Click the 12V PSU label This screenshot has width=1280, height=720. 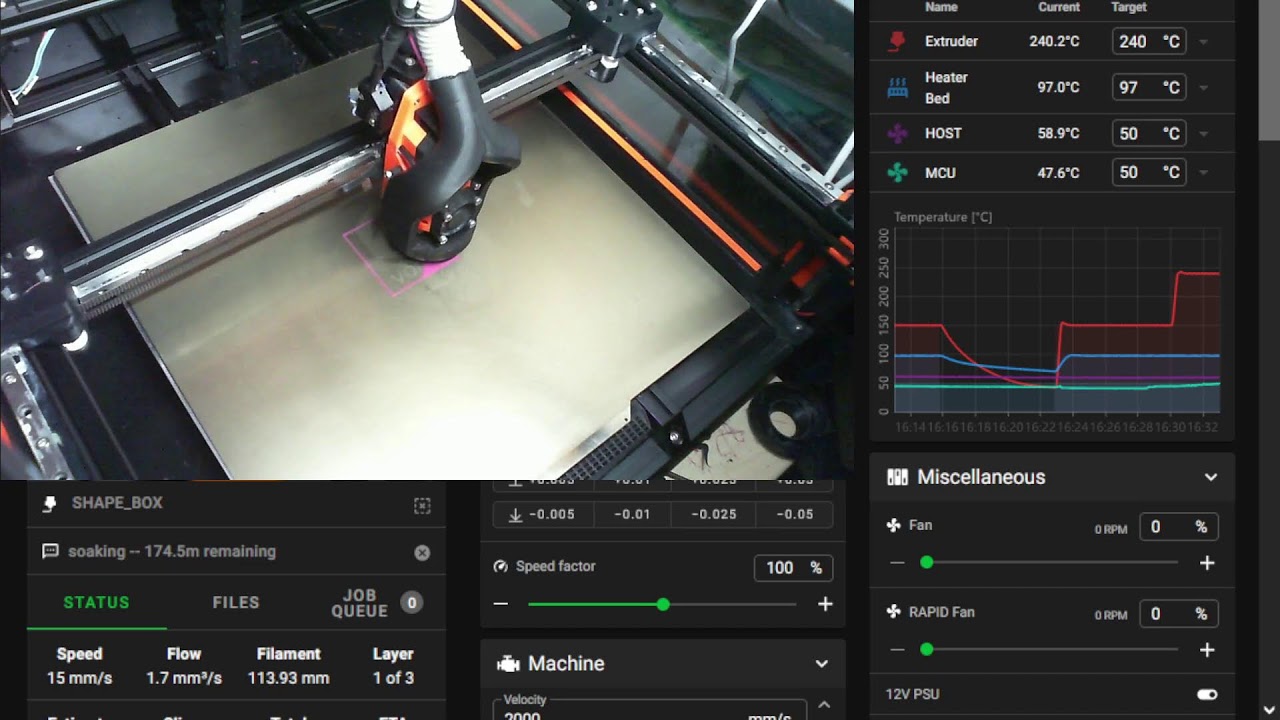(912, 694)
